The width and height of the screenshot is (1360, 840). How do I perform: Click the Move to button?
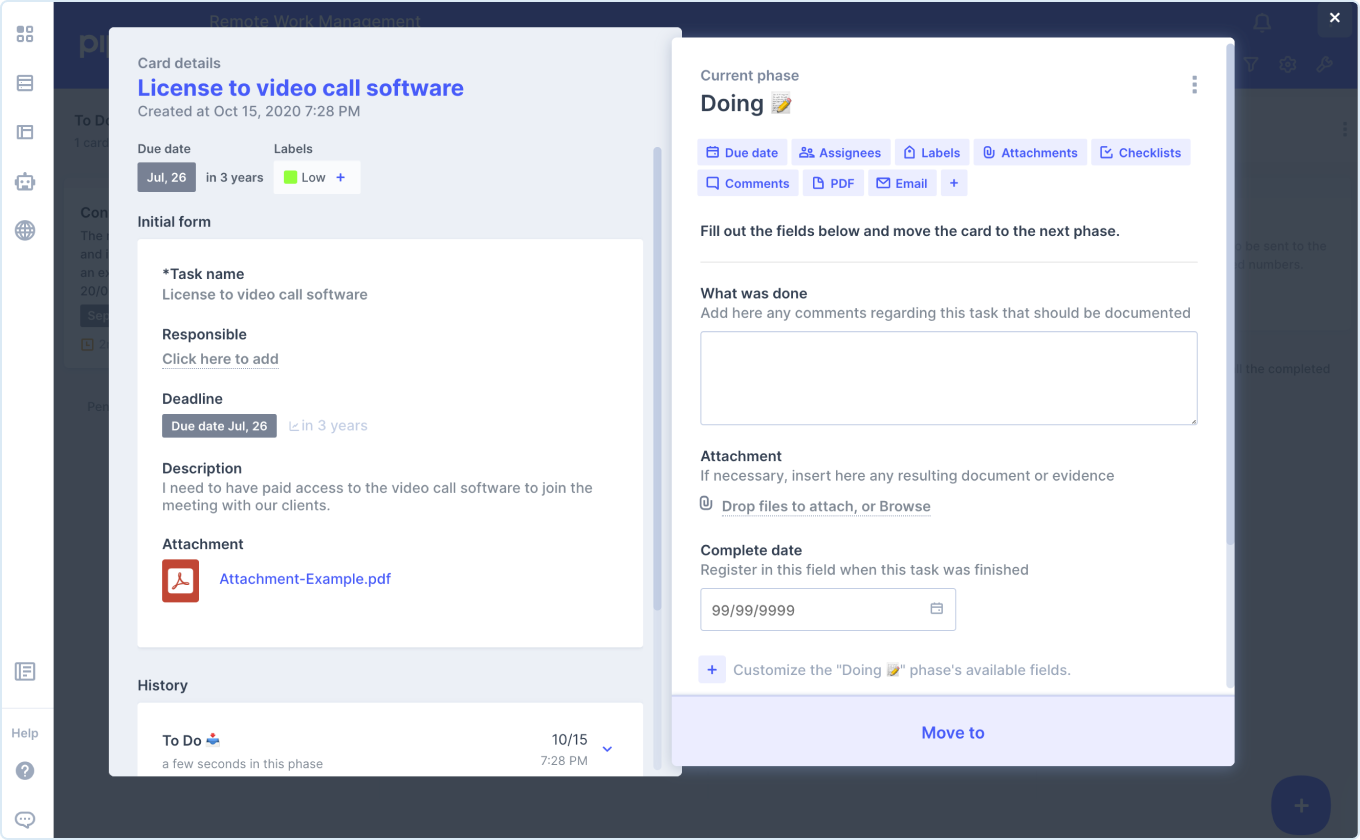952,732
